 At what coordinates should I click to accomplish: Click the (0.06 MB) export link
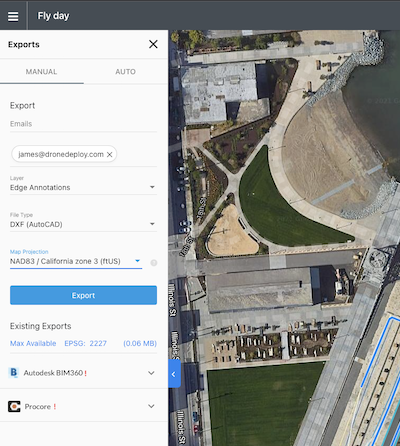[140, 343]
